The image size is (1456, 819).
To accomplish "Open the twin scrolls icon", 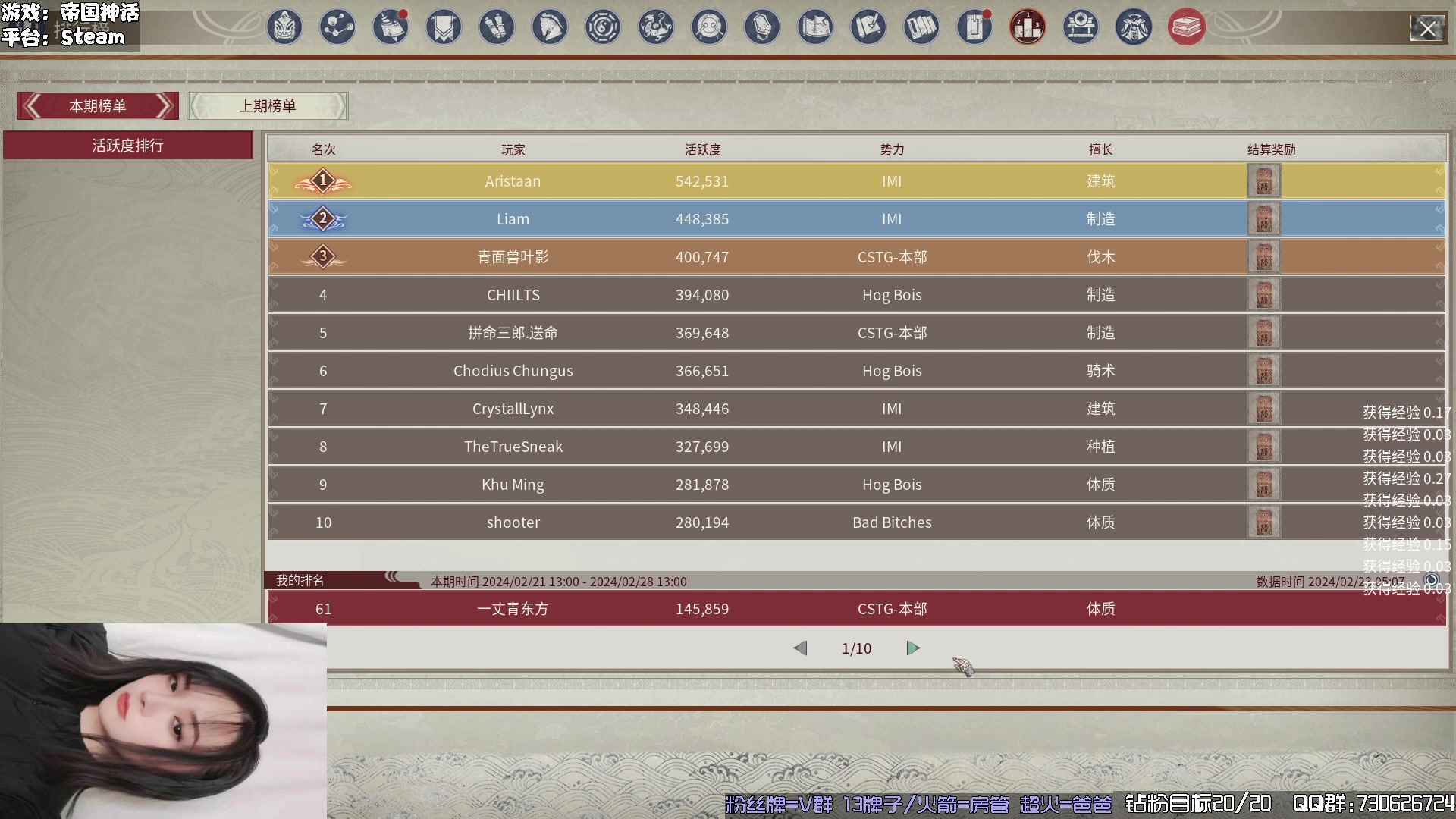I will coord(497,27).
